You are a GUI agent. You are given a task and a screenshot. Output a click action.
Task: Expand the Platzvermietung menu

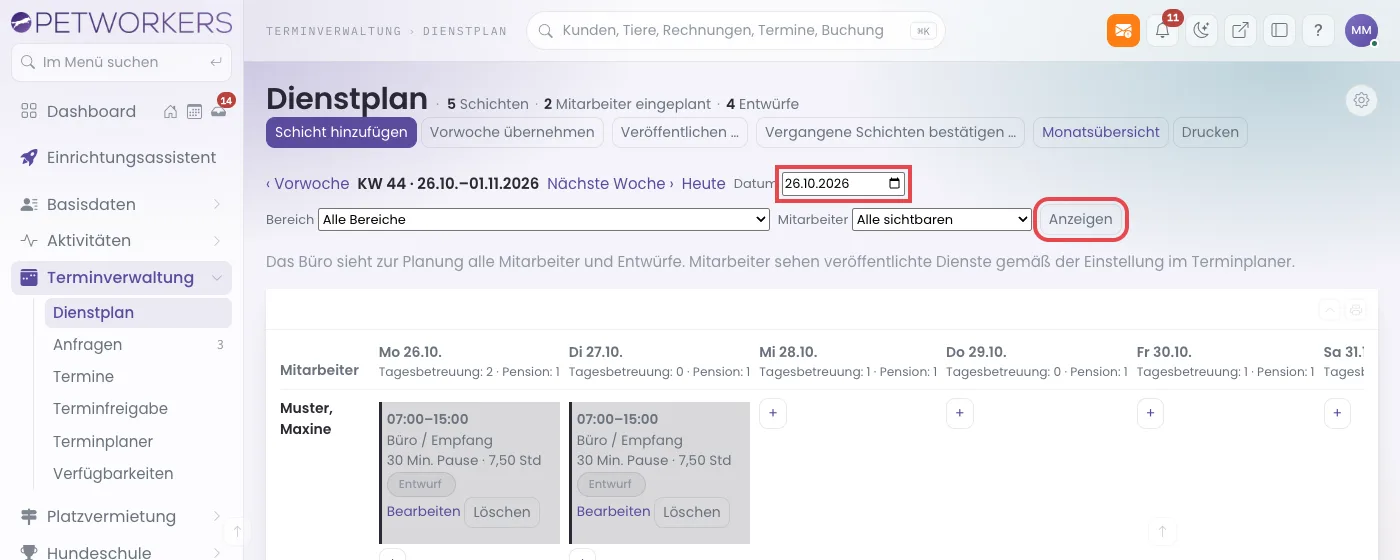pos(217,516)
